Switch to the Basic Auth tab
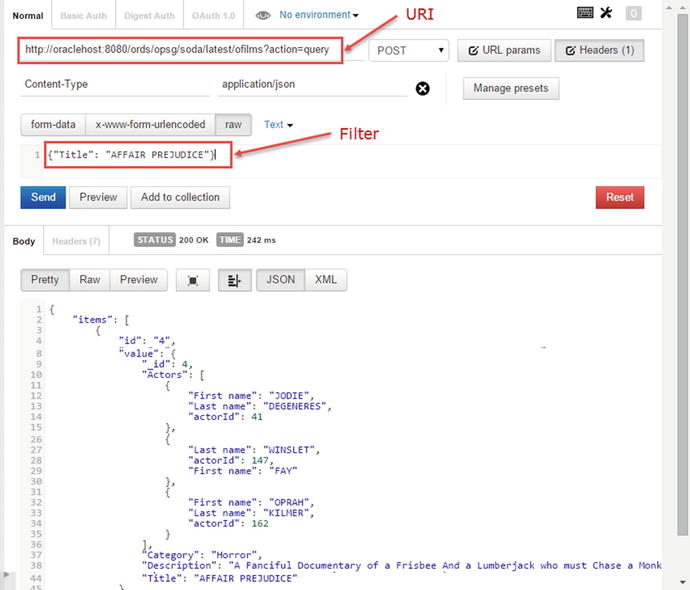The image size is (690, 590). 84,16
